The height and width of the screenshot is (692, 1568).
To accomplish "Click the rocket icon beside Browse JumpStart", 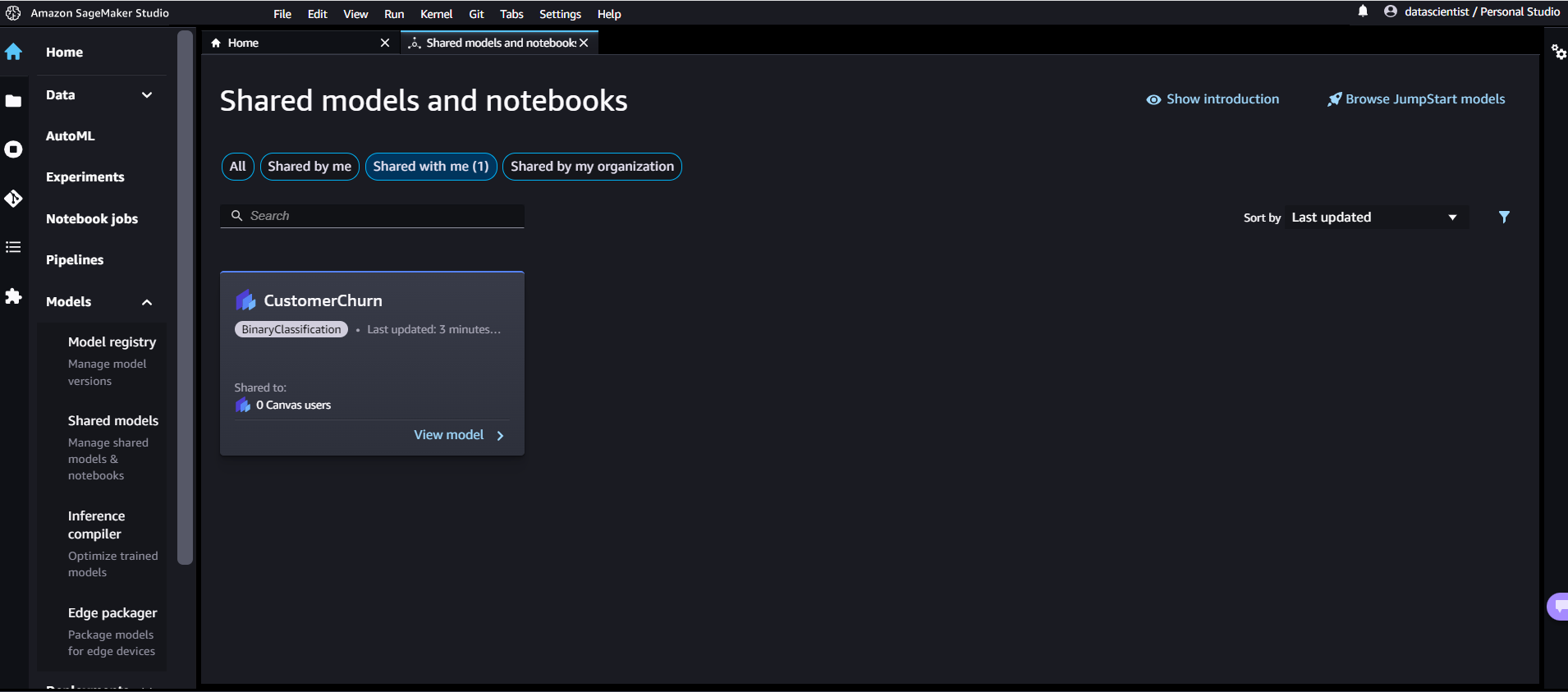I will click(1335, 99).
